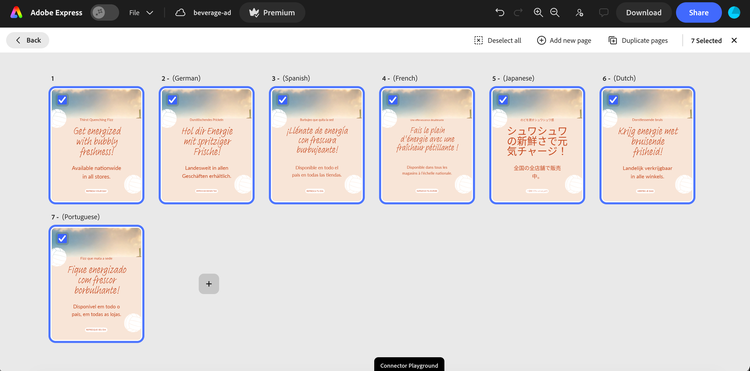The width and height of the screenshot is (750, 371).
Task: Uncheck the page 1 checkbox
Action: point(63,100)
